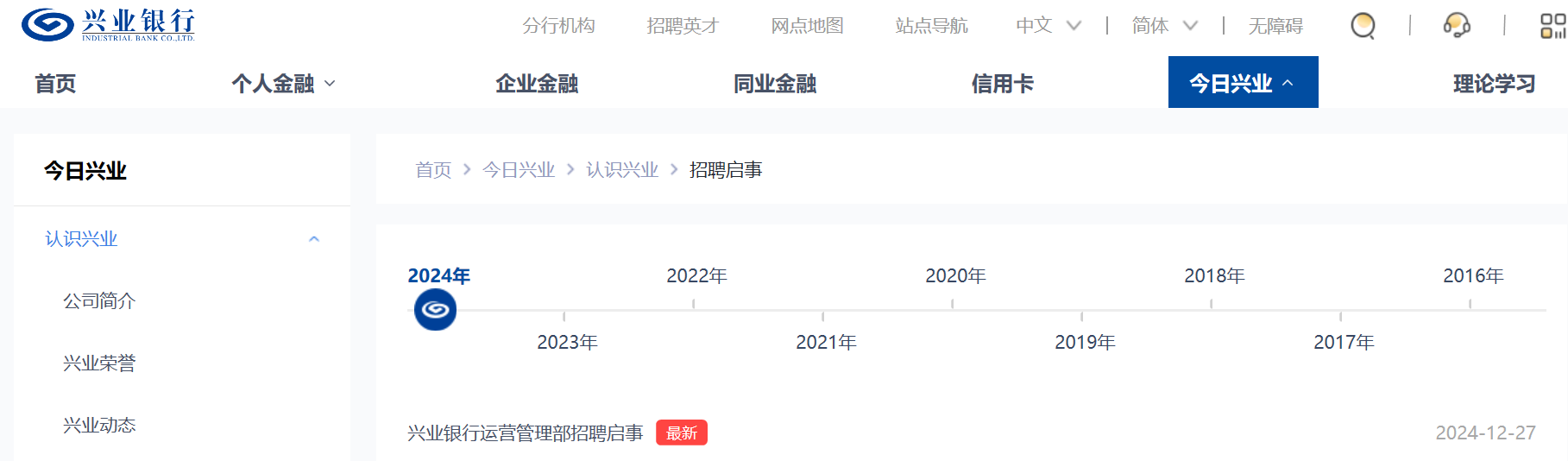1568x461 pixels.
Task: Go to 首页 in main navigation
Action: click(x=55, y=84)
